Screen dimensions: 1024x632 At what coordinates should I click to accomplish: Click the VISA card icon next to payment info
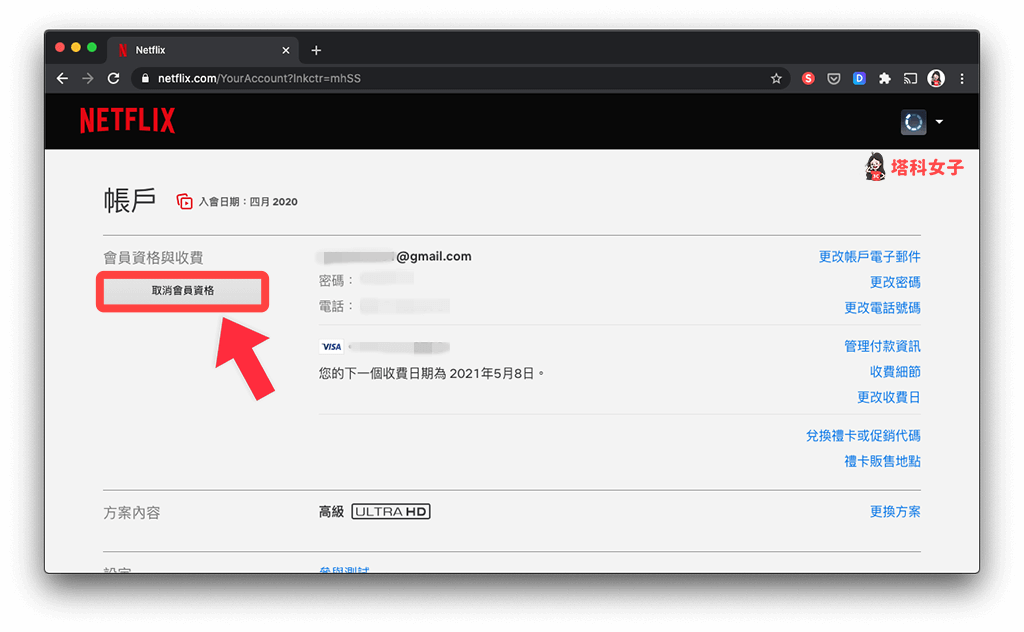(330, 346)
